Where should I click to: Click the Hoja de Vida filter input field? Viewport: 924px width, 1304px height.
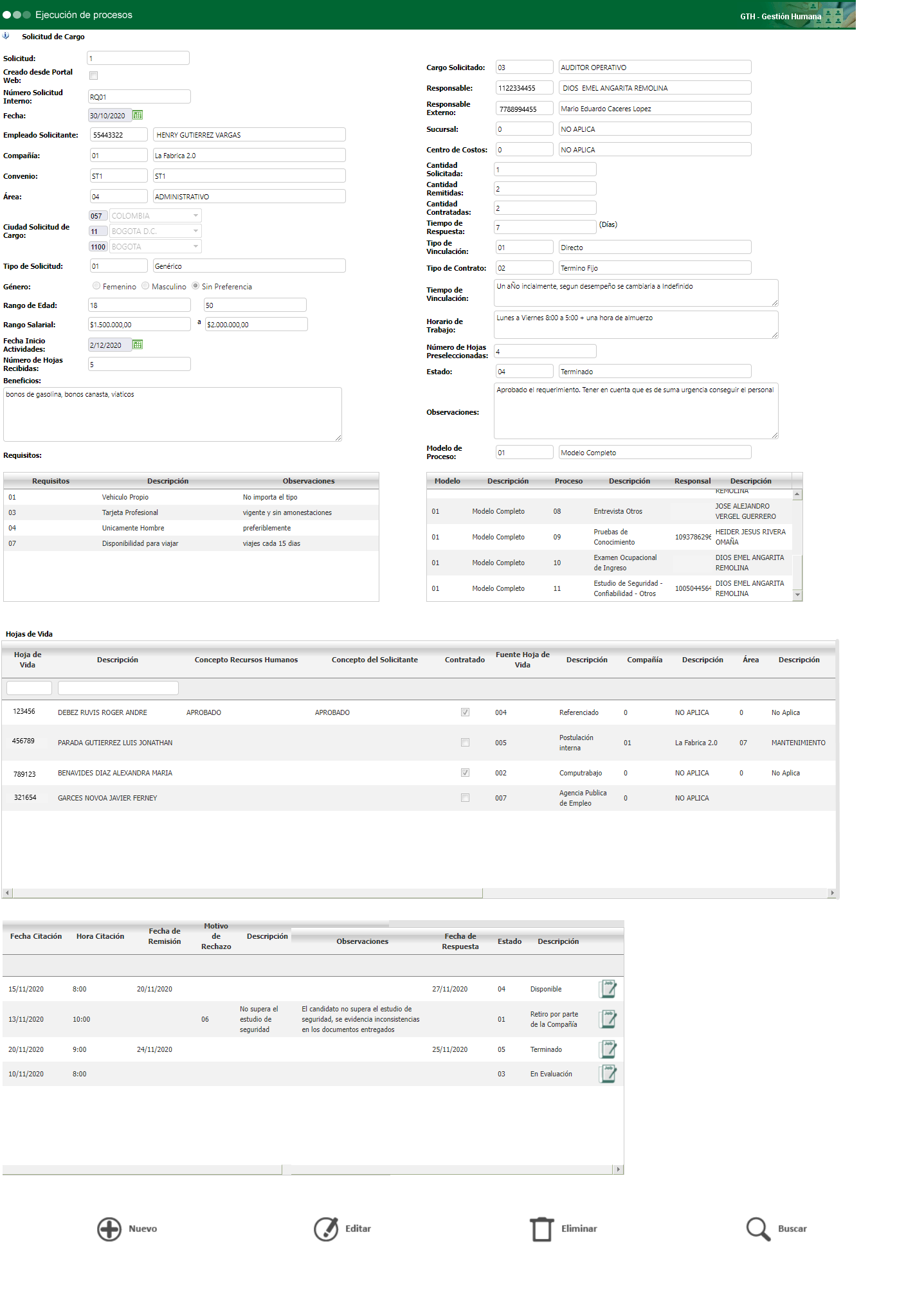click(x=29, y=688)
